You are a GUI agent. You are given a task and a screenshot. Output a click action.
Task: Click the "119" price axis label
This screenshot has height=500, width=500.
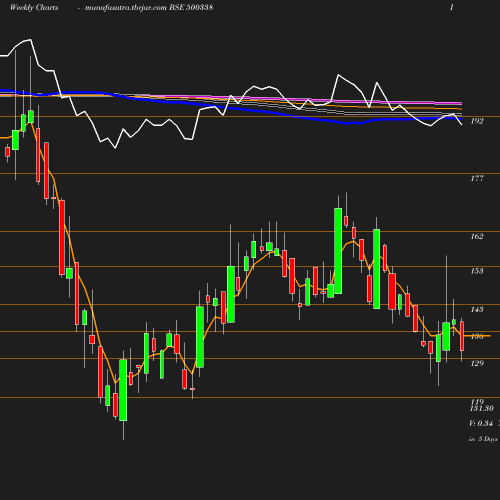point(477,402)
